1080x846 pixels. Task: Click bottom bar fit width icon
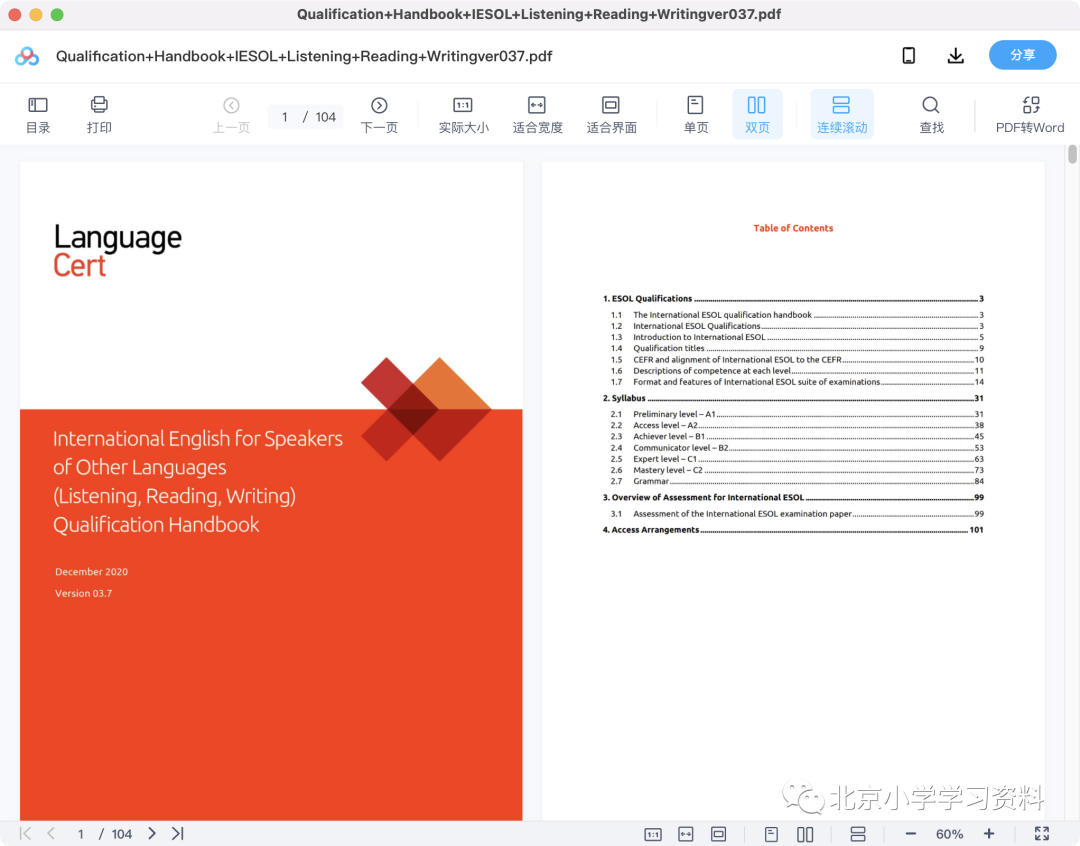click(x=686, y=834)
